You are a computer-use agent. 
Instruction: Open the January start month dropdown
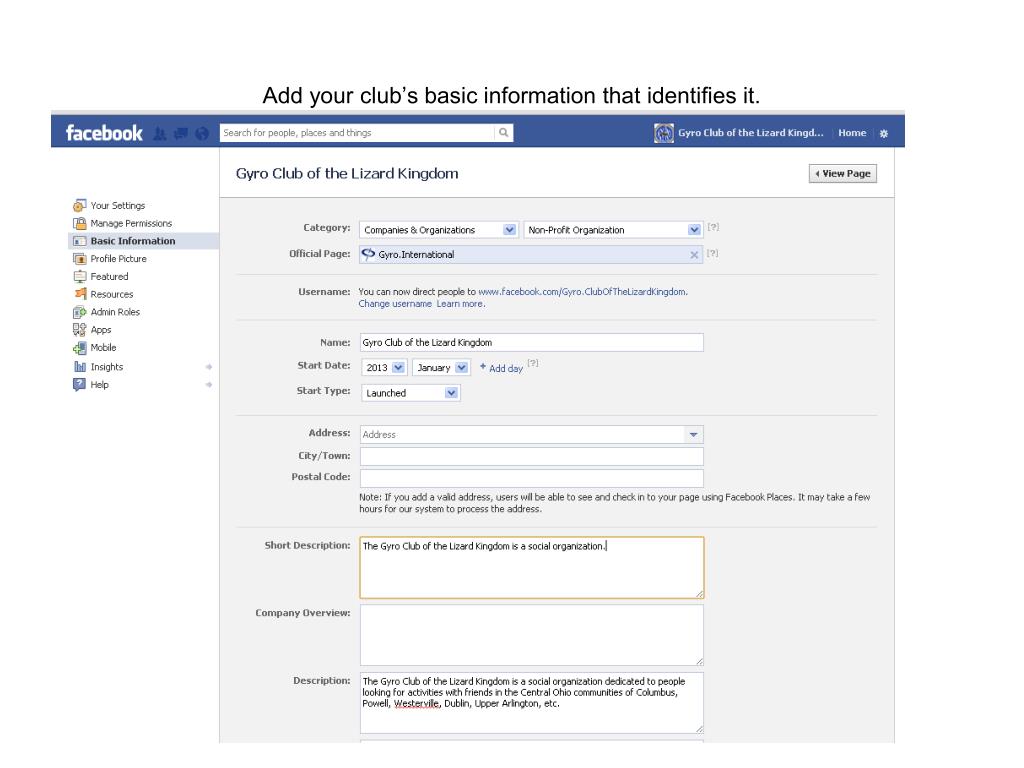click(x=441, y=368)
